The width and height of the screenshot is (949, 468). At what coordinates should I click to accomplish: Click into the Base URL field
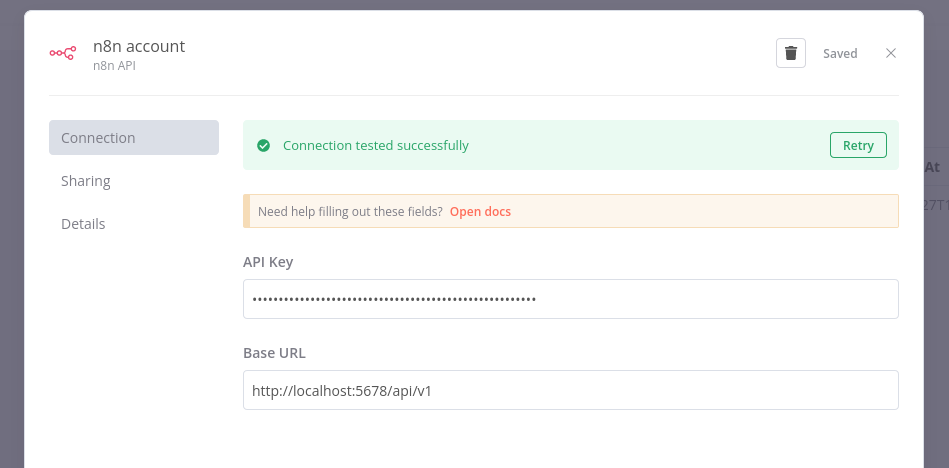[x=570, y=391]
